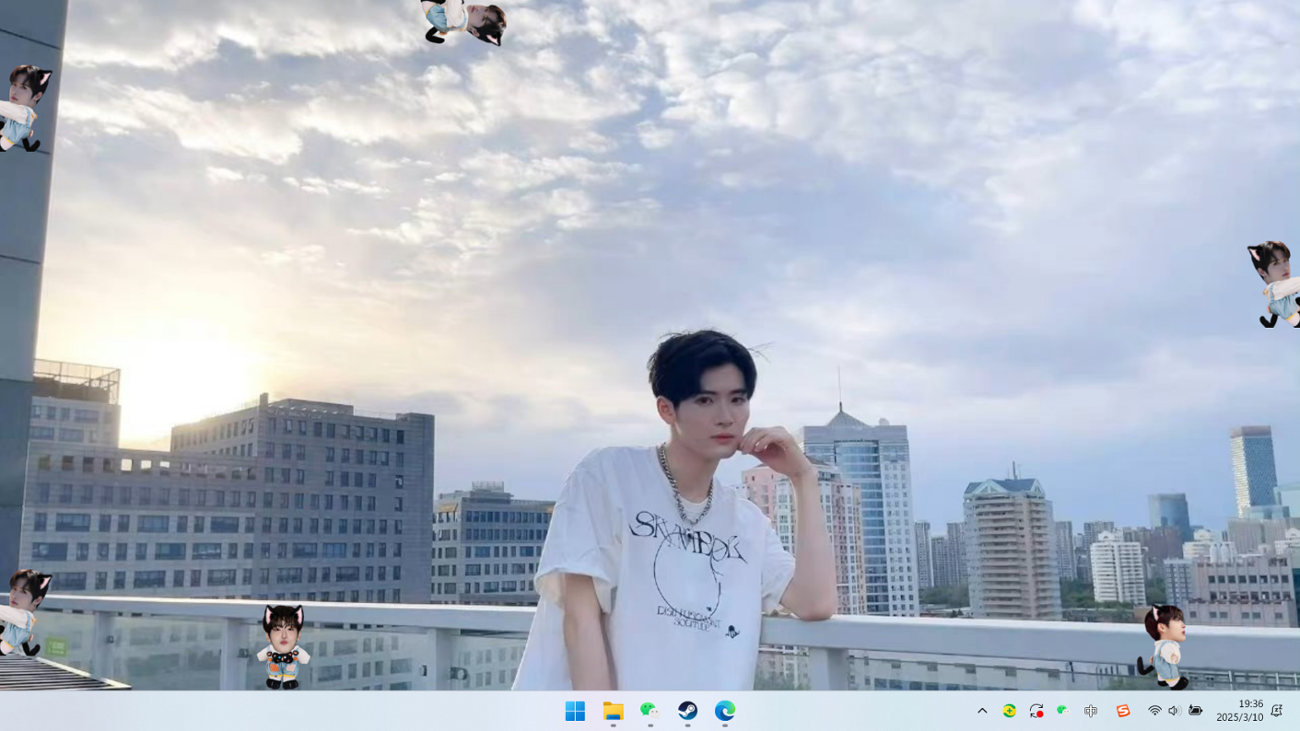The height and width of the screenshot is (731, 1300).
Task: Open the calendar from the 19:36 clock
Action: tap(1240, 711)
